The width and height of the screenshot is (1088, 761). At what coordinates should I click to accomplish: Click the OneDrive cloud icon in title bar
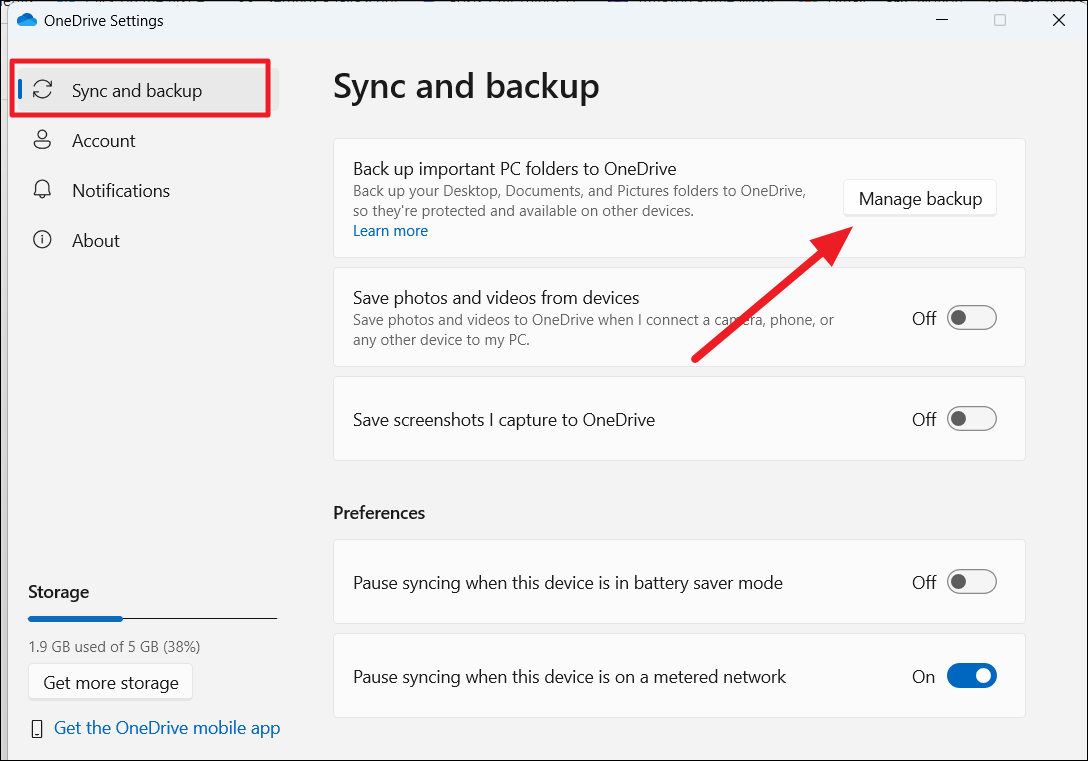tap(27, 20)
